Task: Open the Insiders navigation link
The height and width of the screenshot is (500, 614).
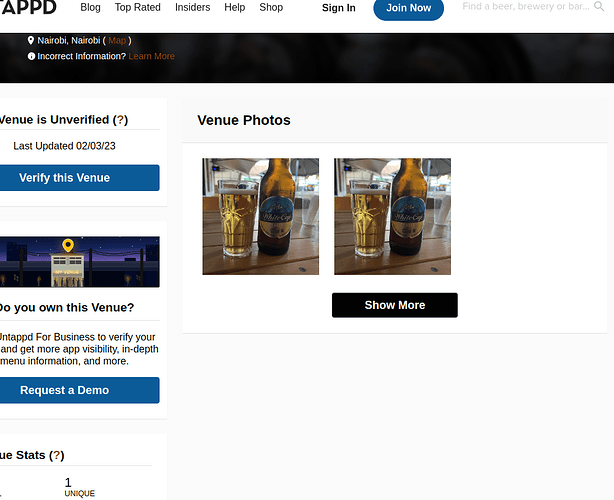Action: (x=192, y=8)
